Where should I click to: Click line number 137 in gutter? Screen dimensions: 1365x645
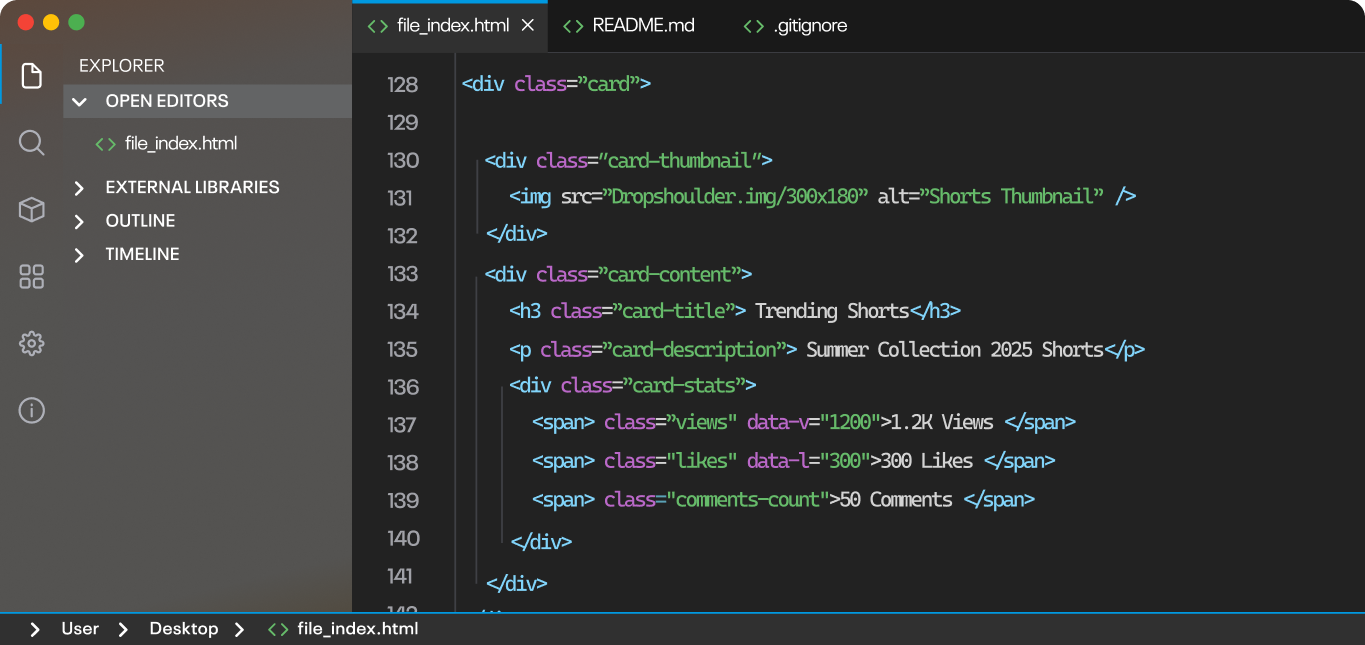(401, 425)
